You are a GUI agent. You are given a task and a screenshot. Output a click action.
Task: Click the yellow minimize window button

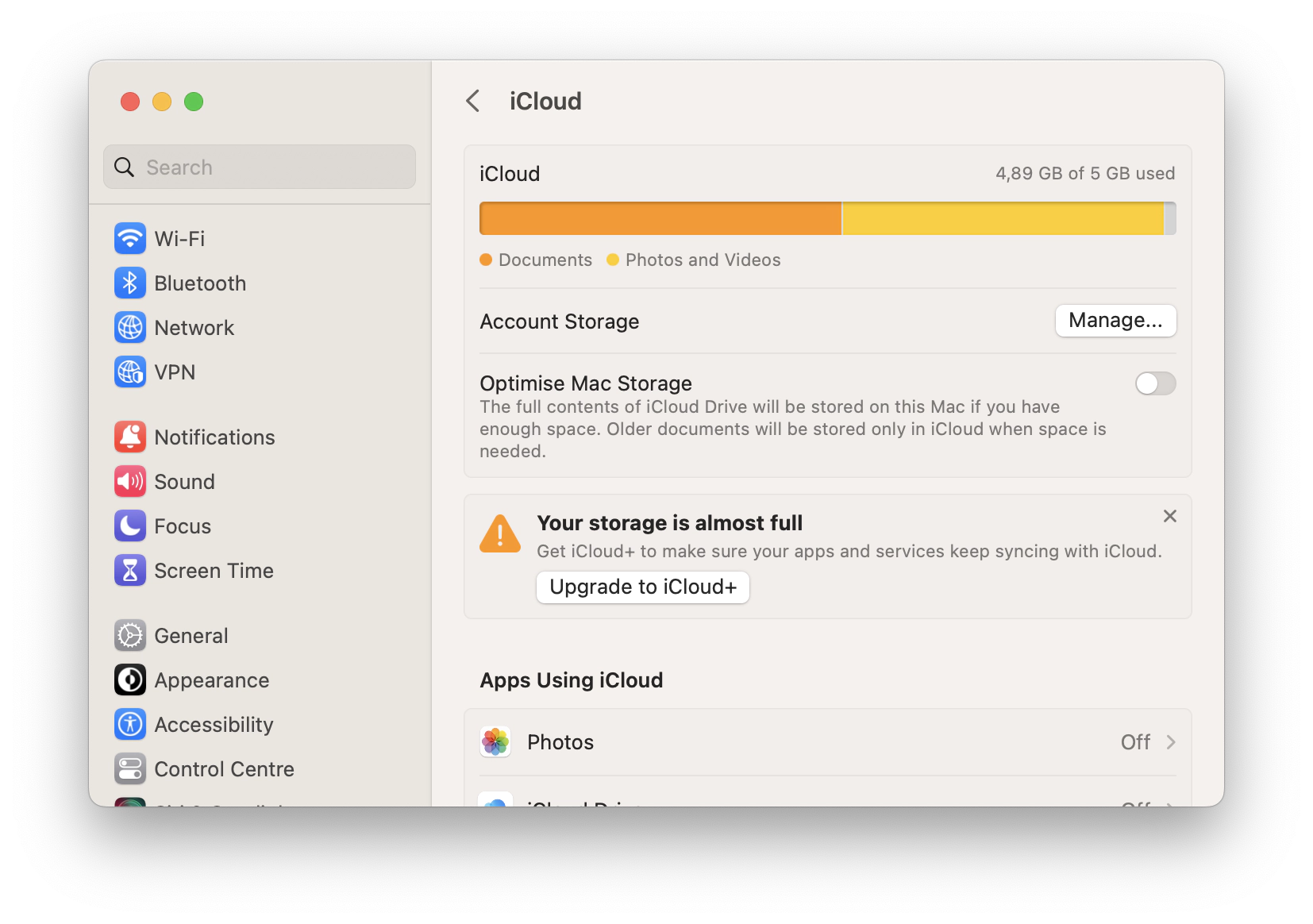[162, 102]
